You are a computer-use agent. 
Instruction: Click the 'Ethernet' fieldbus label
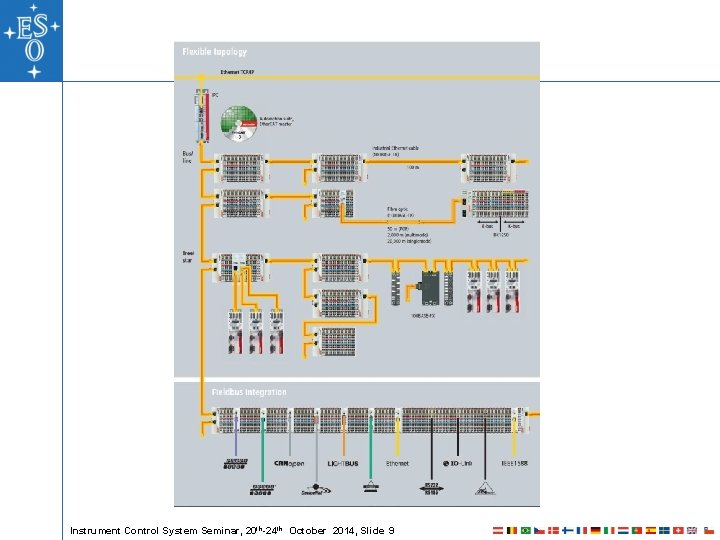point(397,463)
